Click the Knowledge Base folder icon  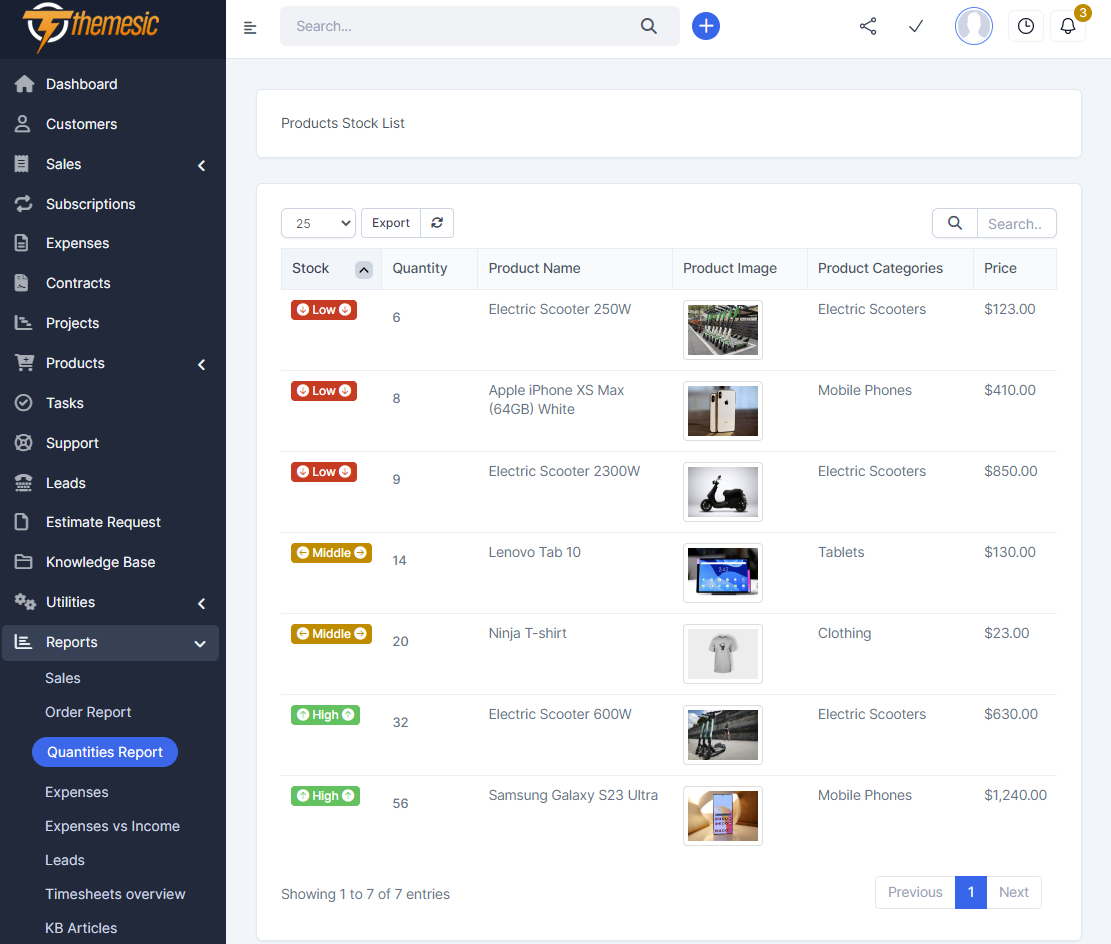pos(21,562)
